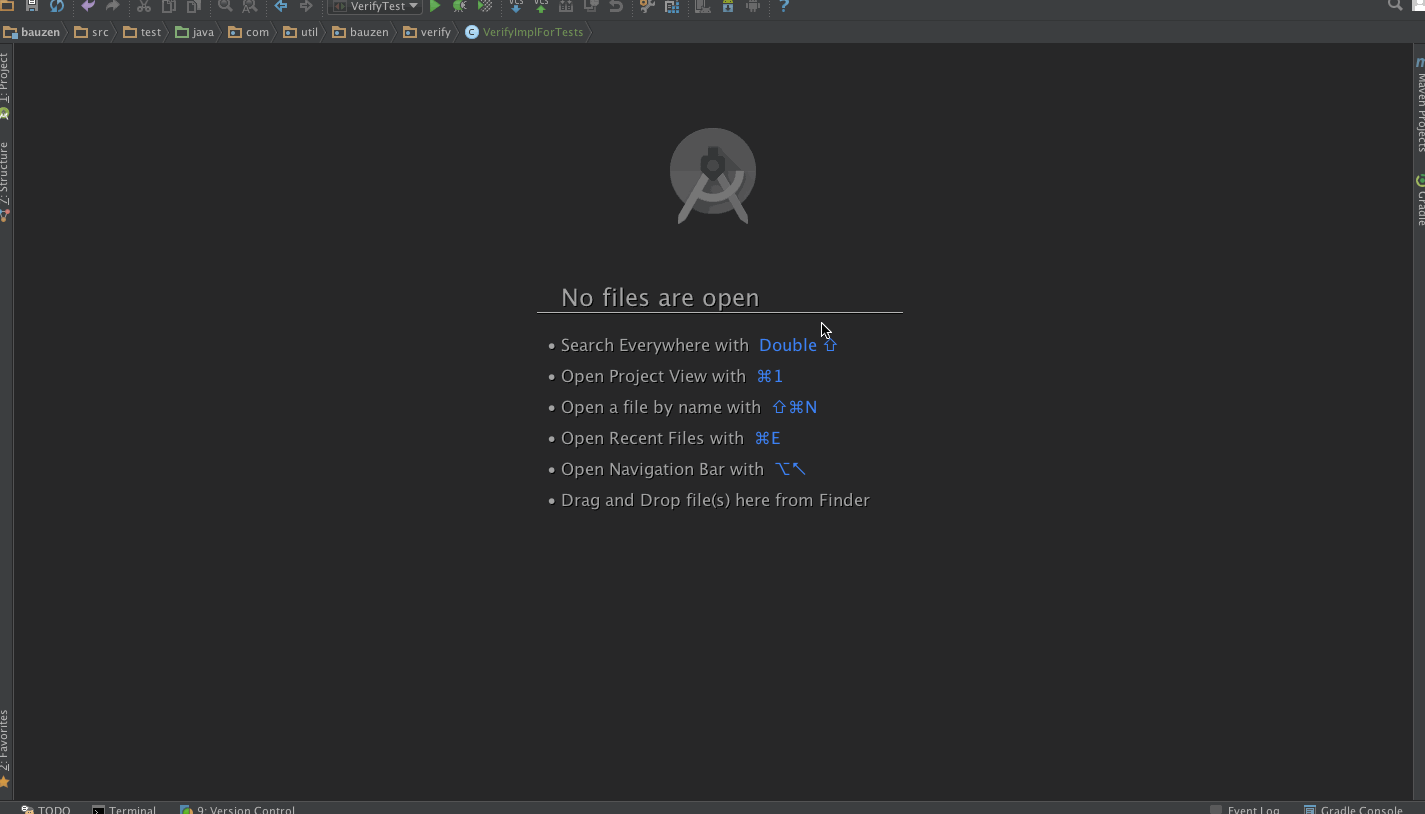1425x814 pixels.
Task: Click the "Open a file by name with" hint
Action: pyautogui.click(x=661, y=407)
